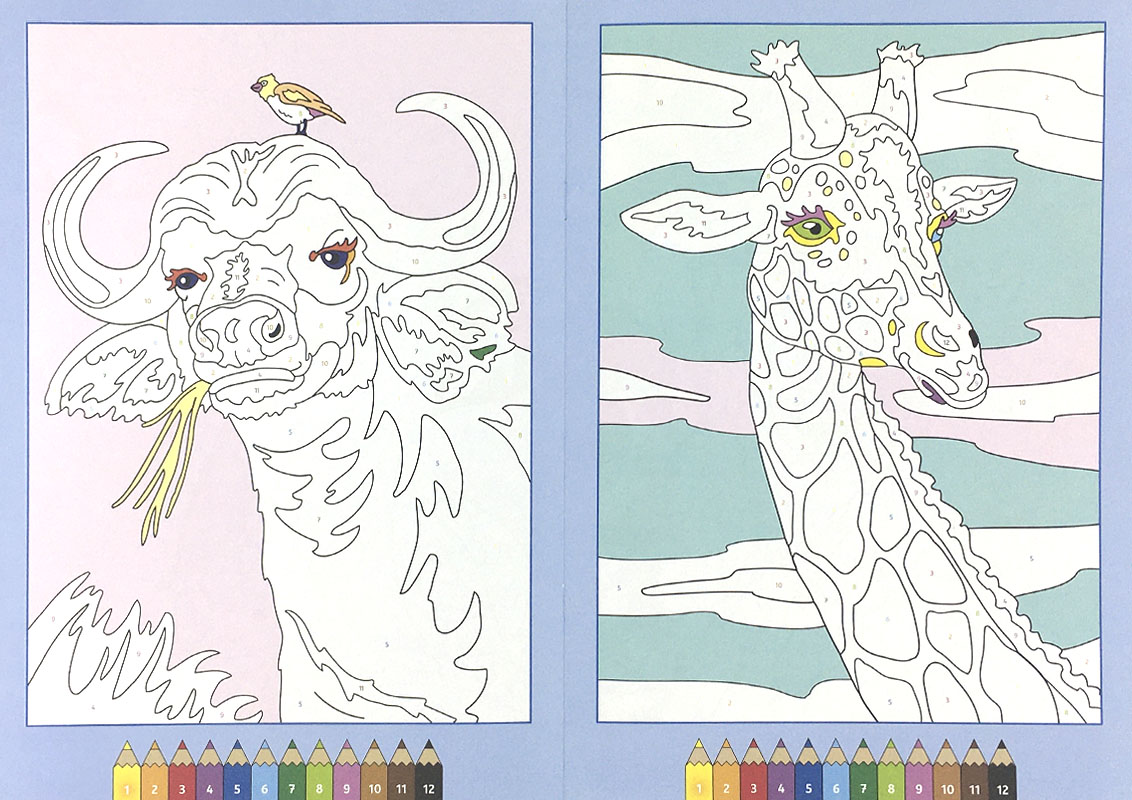Choose light green pencil 8 under the buffalo page
This screenshot has height=800, width=1132.
coord(319,770)
